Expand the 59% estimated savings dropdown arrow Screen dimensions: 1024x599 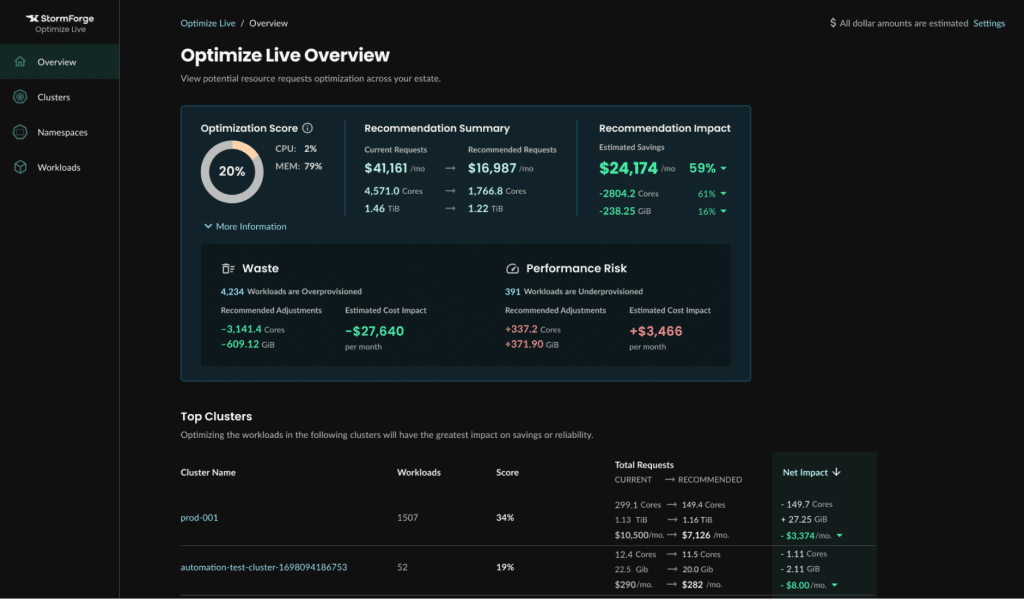[x=724, y=169]
